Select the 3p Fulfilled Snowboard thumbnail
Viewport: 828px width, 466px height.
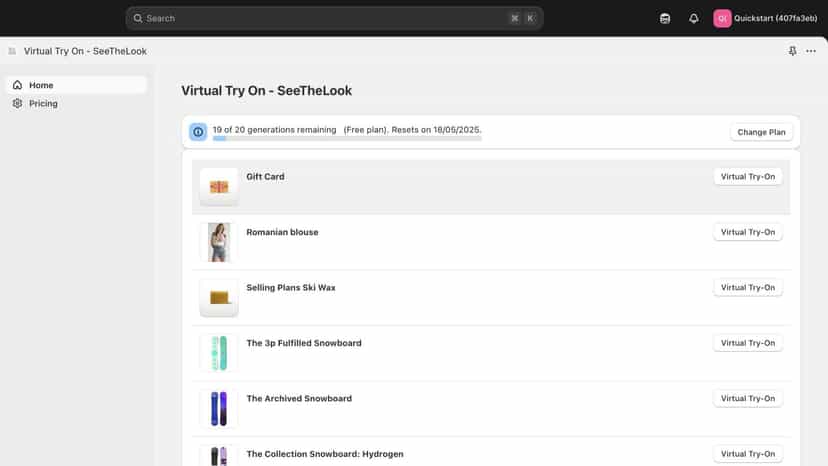coord(219,353)
